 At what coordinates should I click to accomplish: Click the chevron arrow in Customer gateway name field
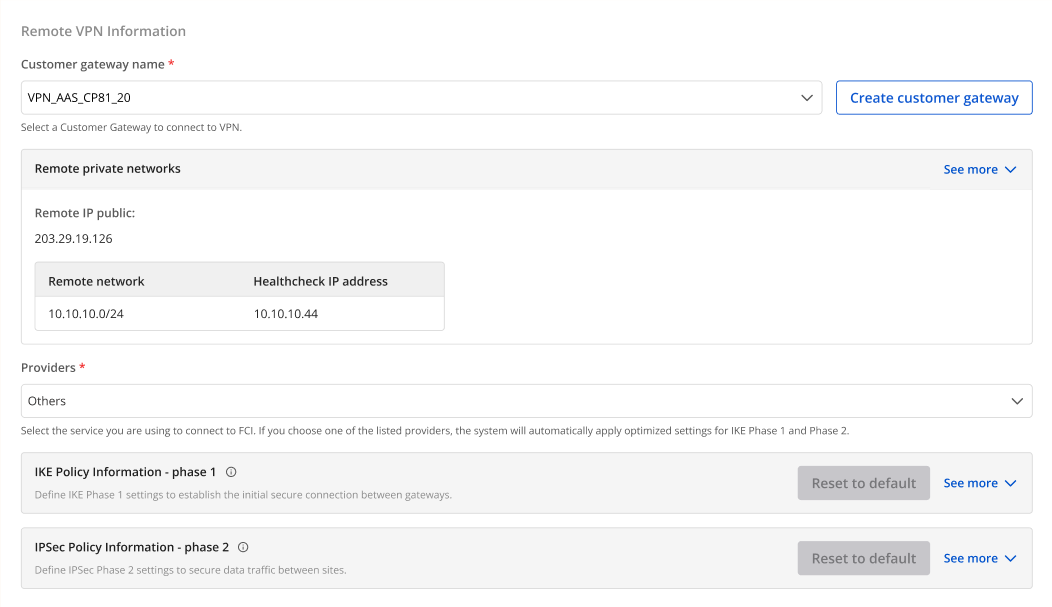point(807,98)
